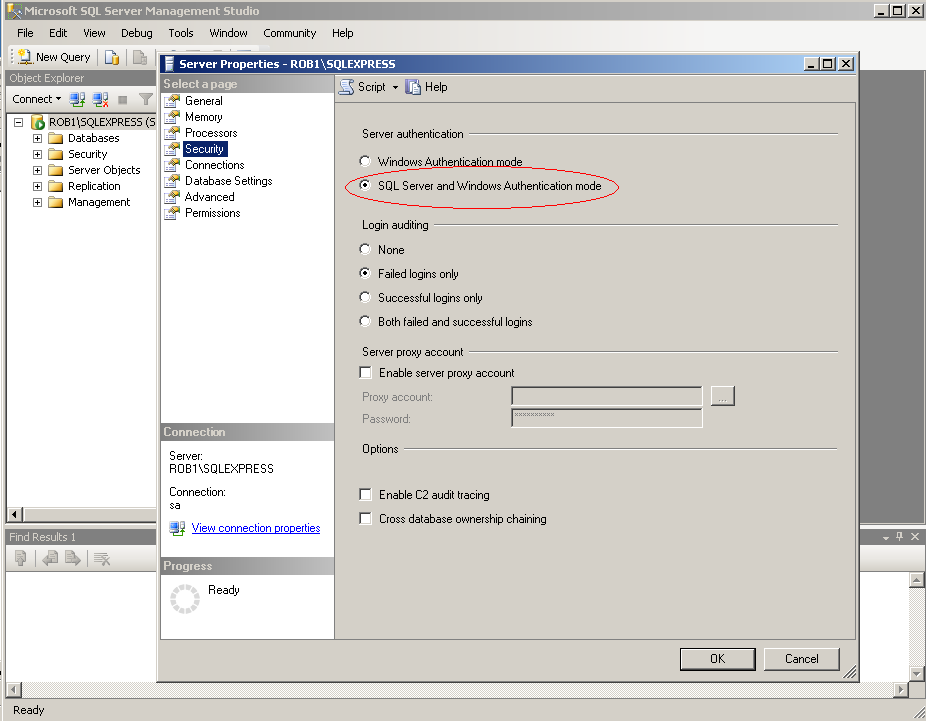Select Failed logins only option
This screenshot has height=721, width=926.
click(x=365, y=273)
